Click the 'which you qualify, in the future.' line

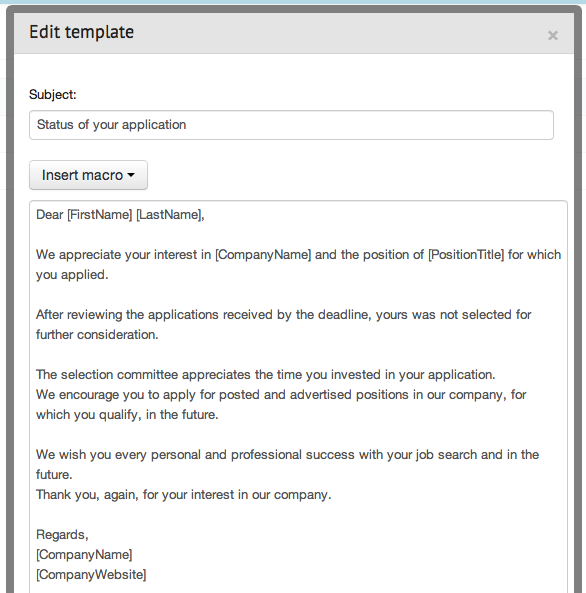tap(127, 415)
